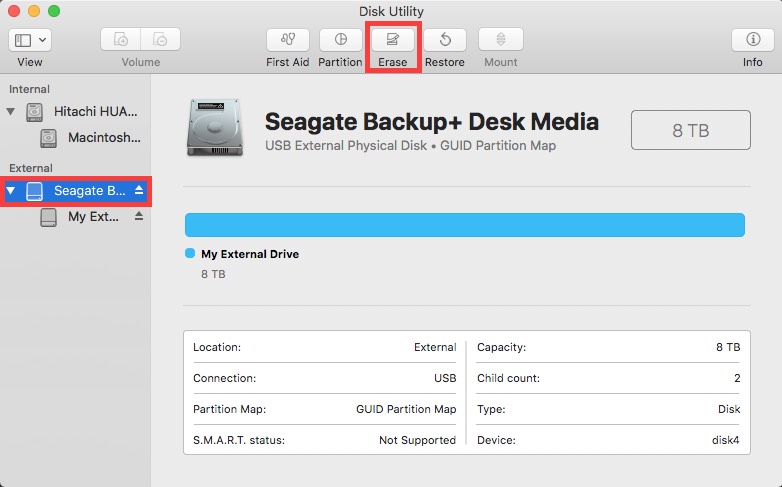This screenshot has height=487, width=782.
Task: Eject the My Ext... volume
Action: coord(139,216)
